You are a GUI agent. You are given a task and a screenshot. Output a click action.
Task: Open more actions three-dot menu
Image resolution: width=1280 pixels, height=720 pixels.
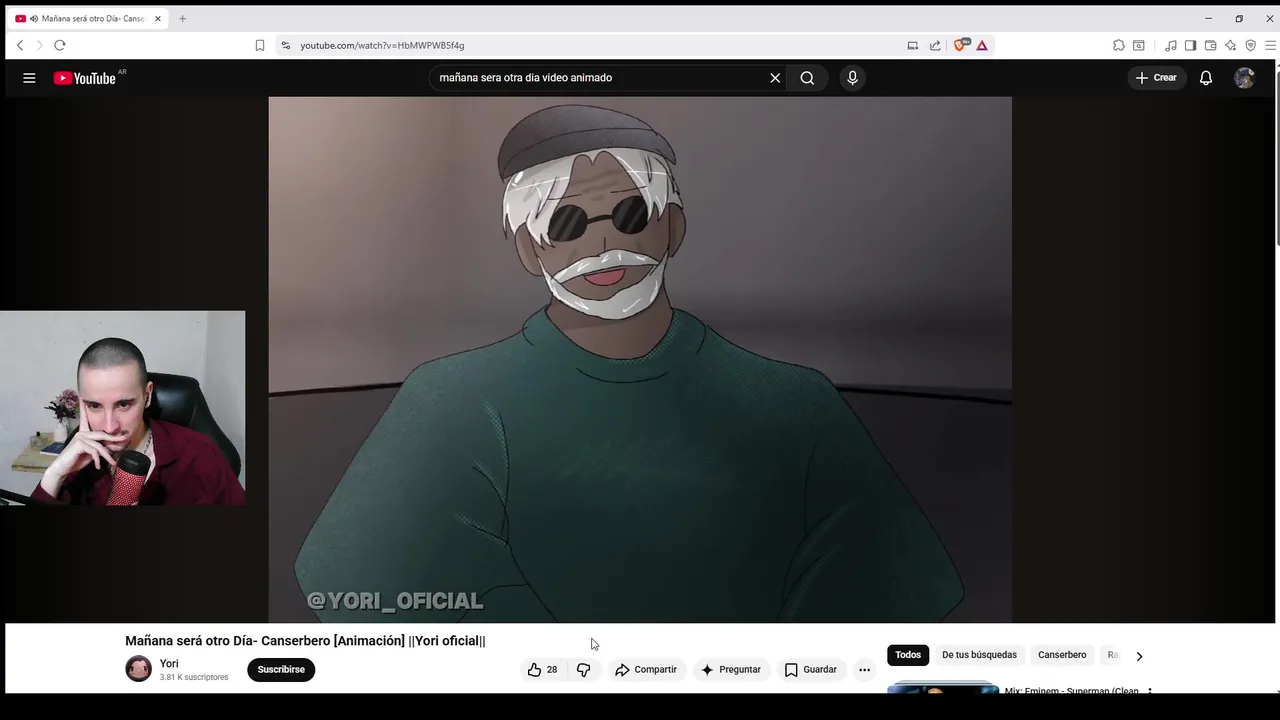pos(864,670)
